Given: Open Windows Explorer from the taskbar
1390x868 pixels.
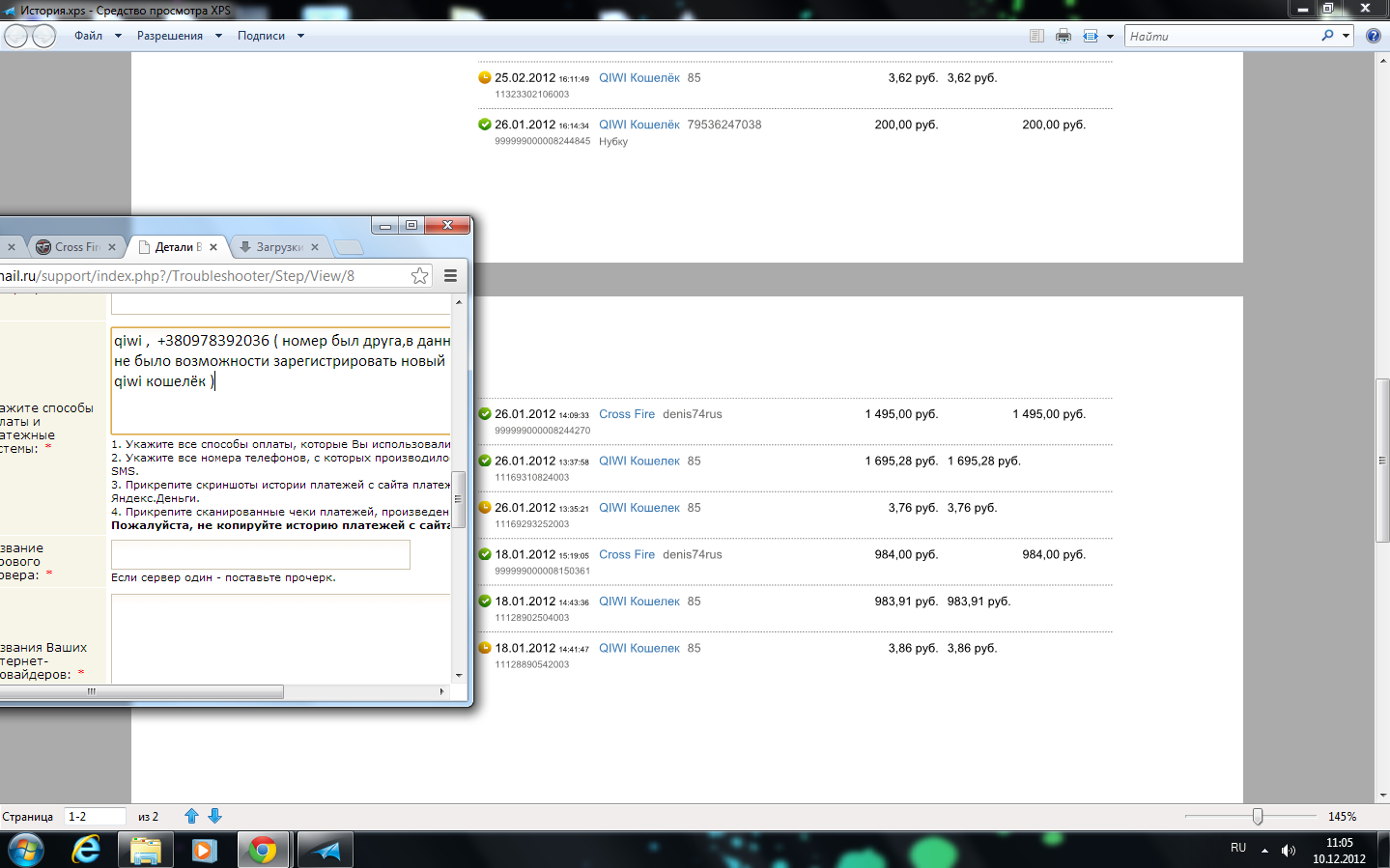Looking at the screenshot, I should point(145,850).
